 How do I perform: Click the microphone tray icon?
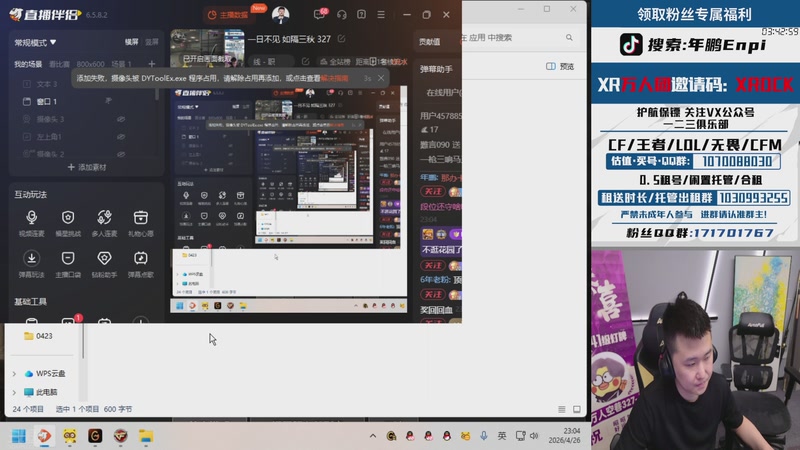[483, 436]
